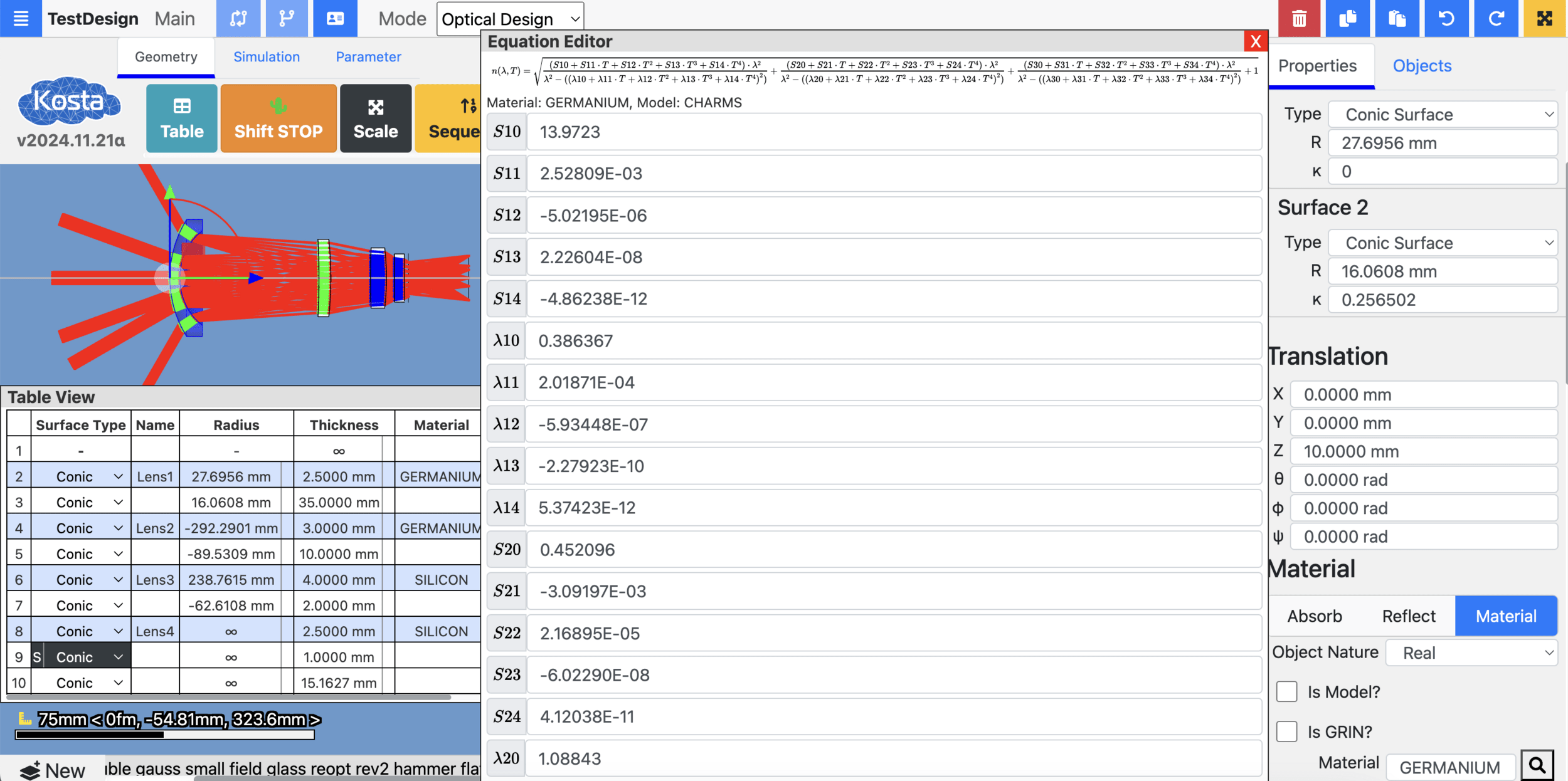The image size is (1568, 781).
Task: Expand the Object Nature dropdown
Action: tap(1471, 653)
